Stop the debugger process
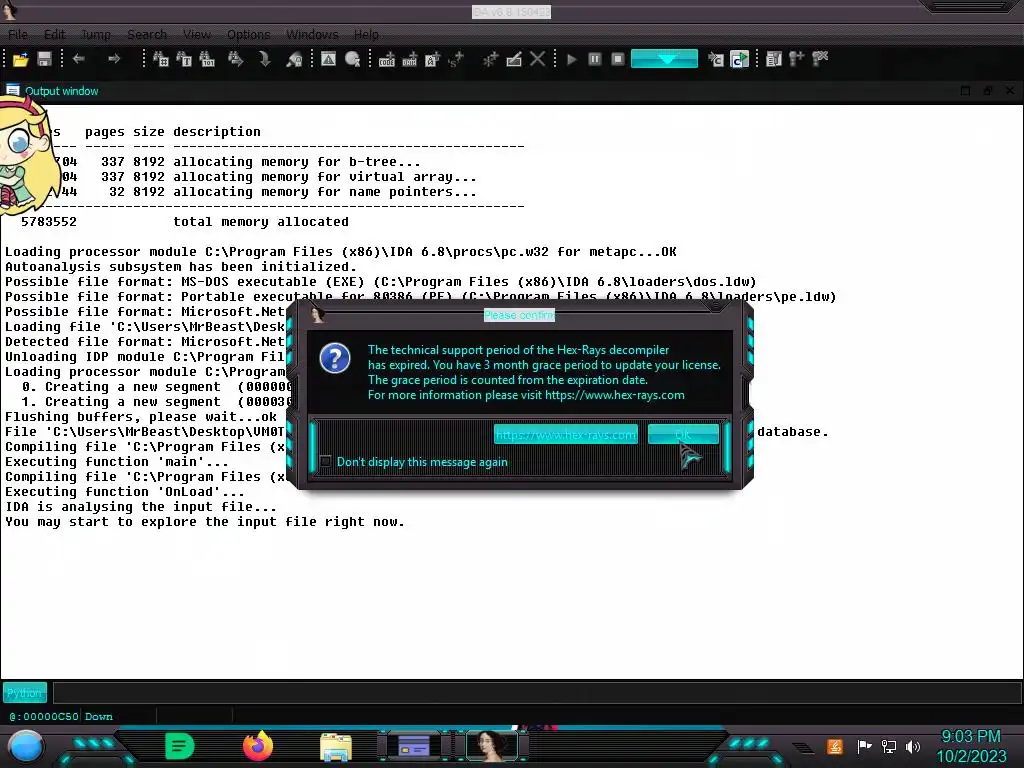Screen dimensions: 1024x768 [x=618, y=59]
